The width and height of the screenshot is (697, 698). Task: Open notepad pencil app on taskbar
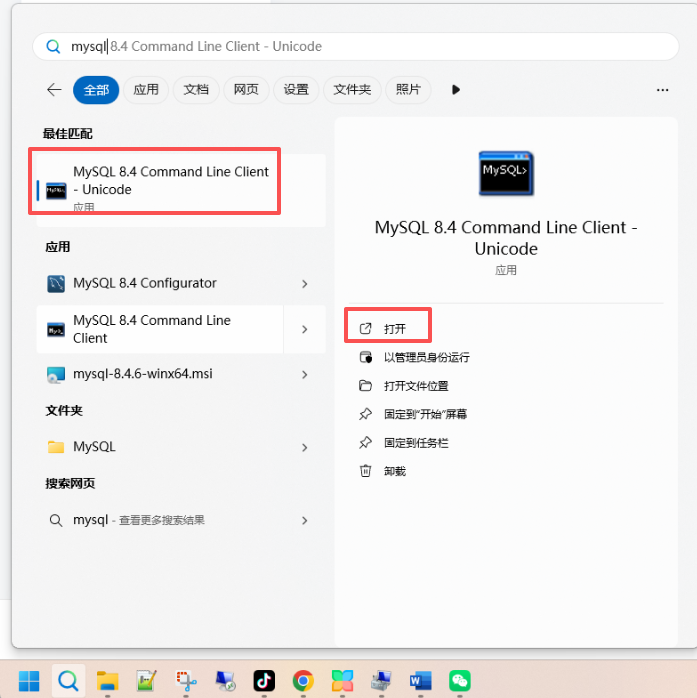point(146,681)
